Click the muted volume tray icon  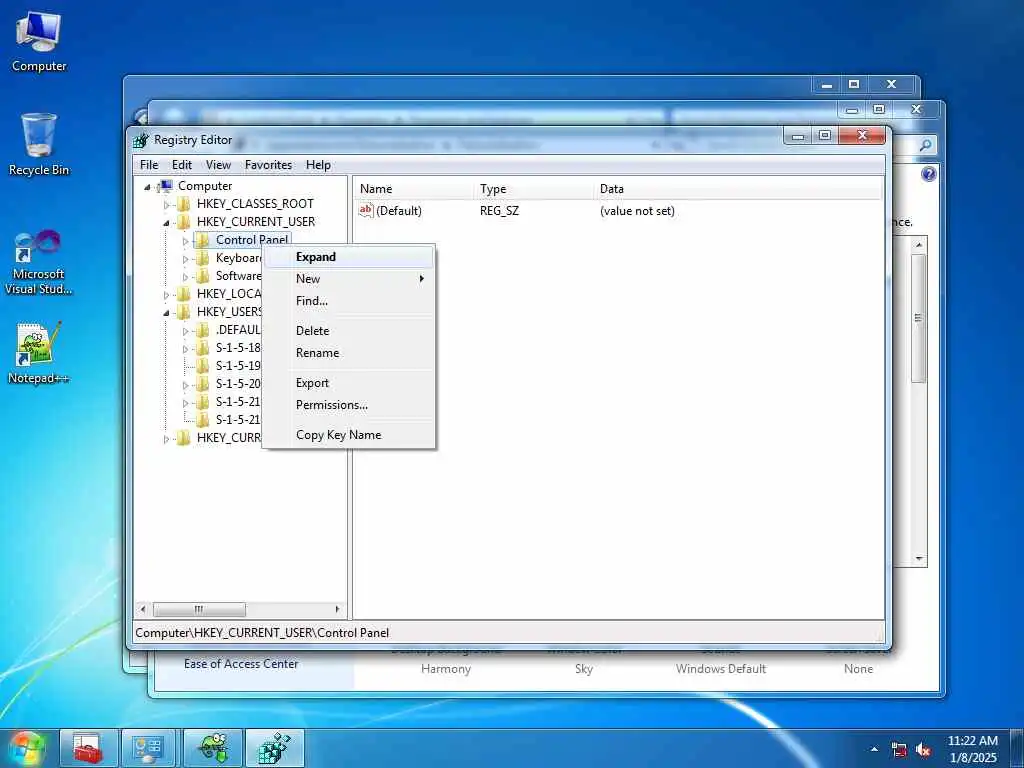(923, 750)
